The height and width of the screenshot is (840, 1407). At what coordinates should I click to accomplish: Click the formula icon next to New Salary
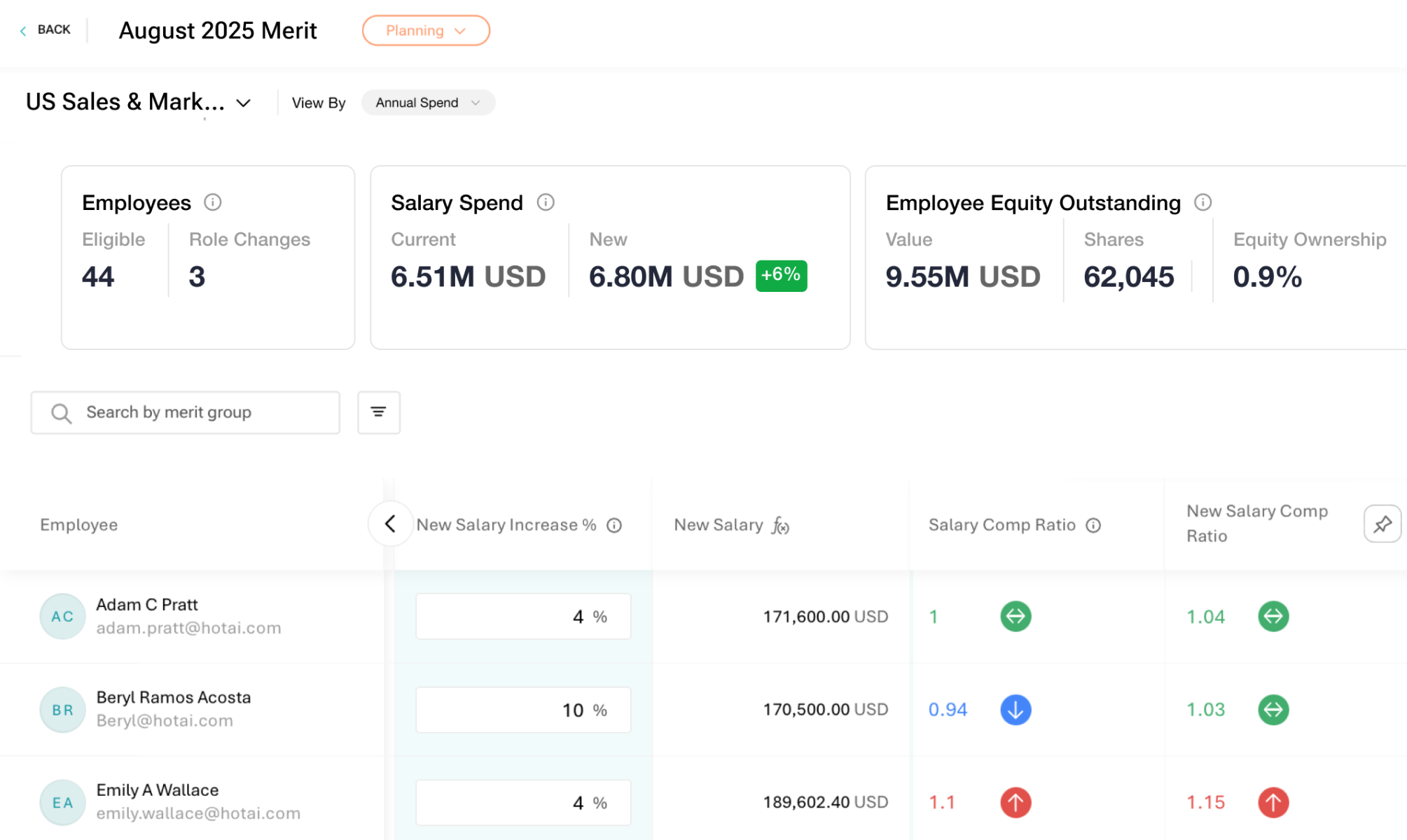click(x=780, y=526)
